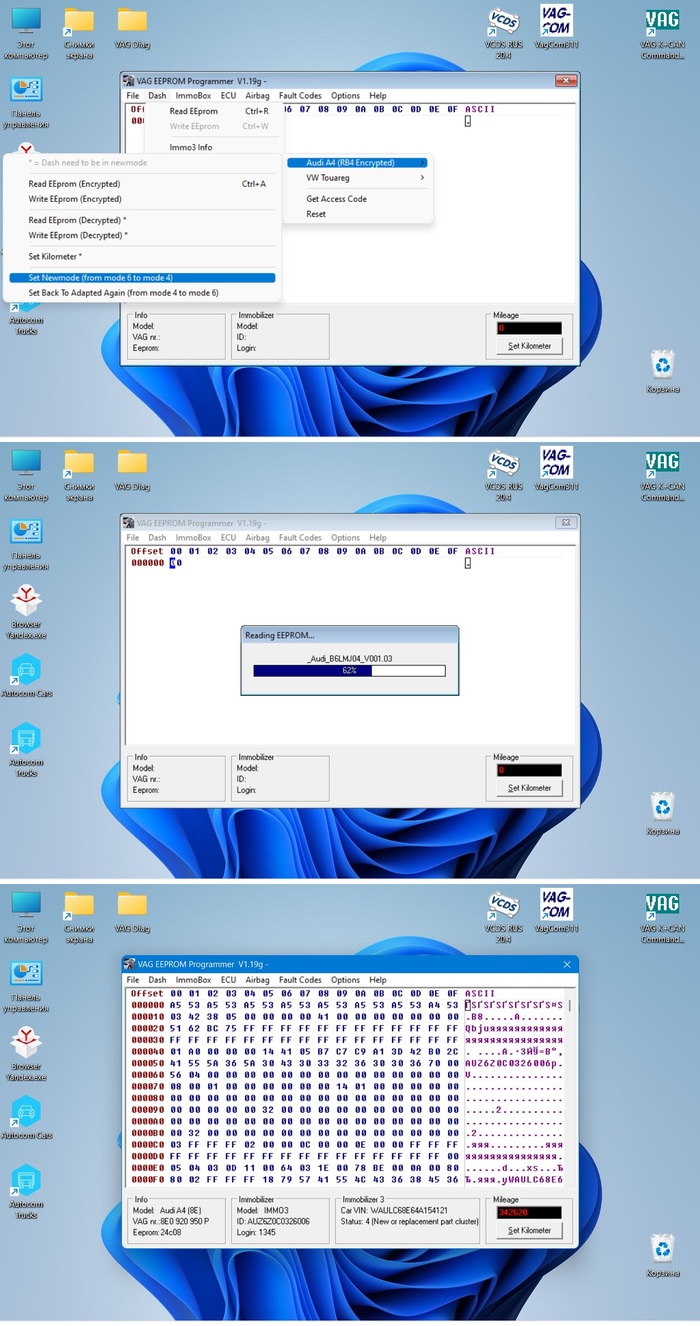Choose Read EEprom (Decrypted) * entry
700x1326 pixels.
142,220
